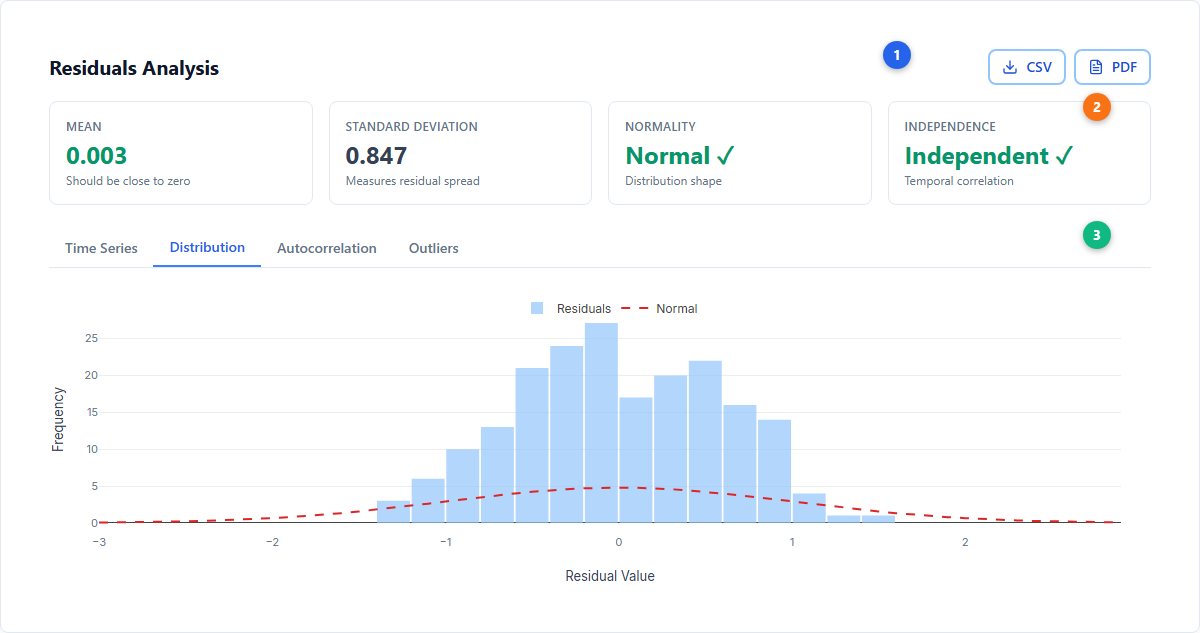
Task: Click the NORMALITY card label
Action: [660, 127]
